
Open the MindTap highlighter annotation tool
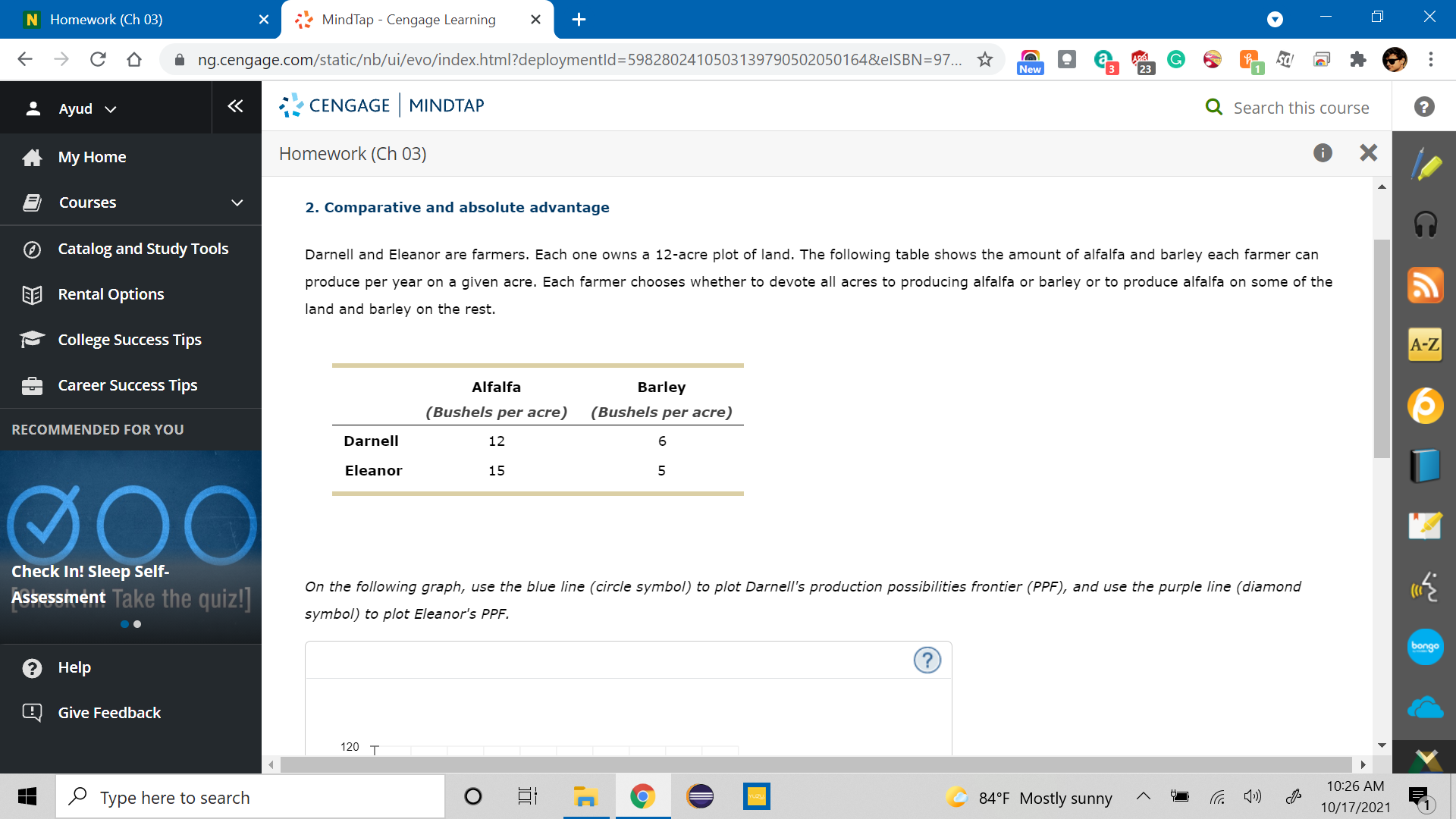click(x=1426, y=163)
